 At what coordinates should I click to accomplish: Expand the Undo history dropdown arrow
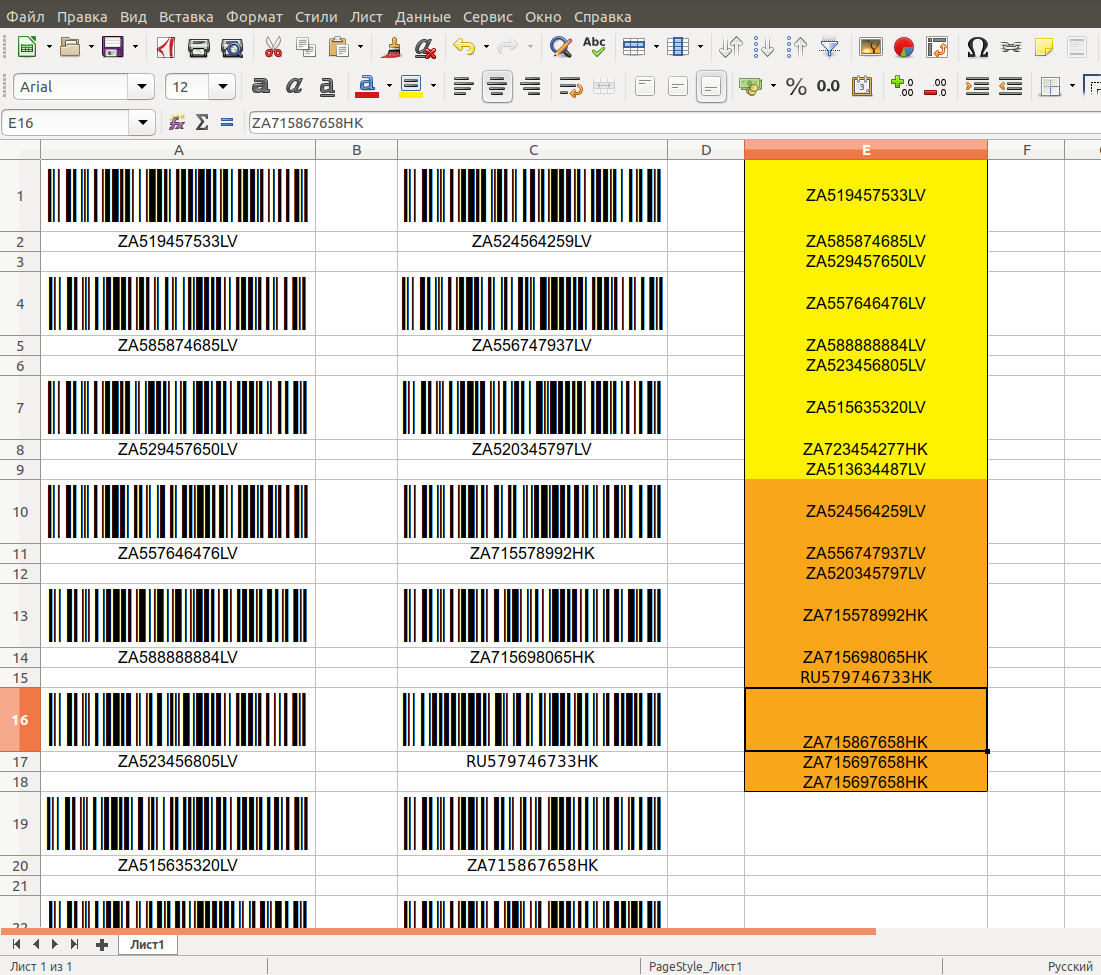coord(487,47)
